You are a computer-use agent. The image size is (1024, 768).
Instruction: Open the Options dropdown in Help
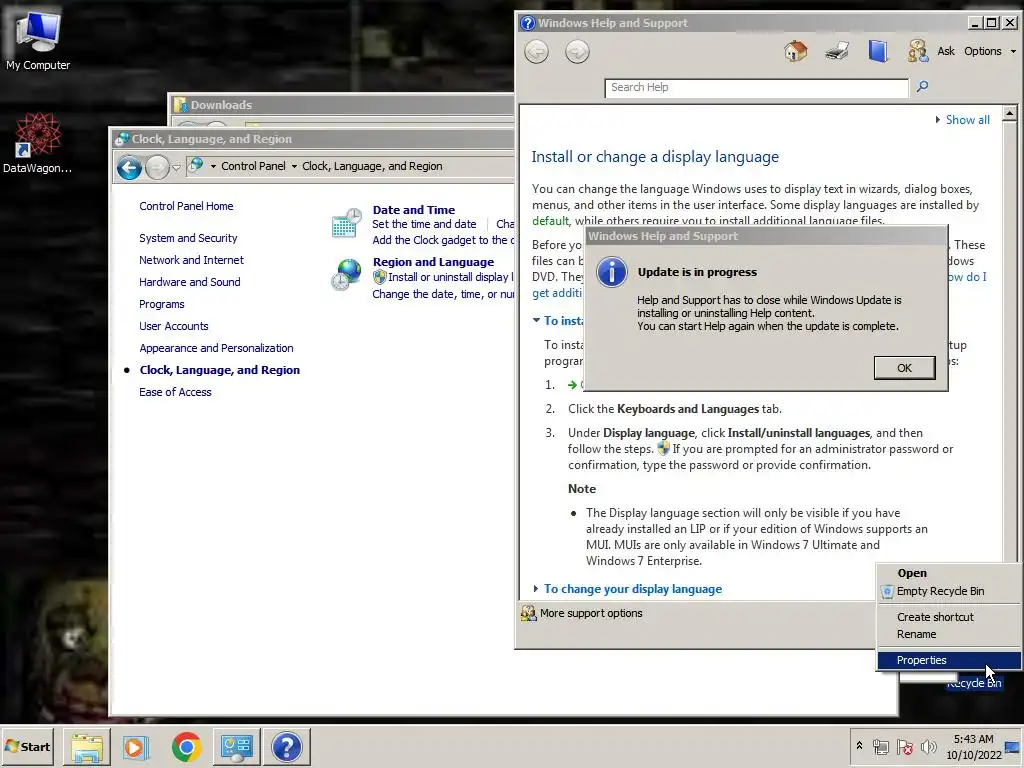pyautogui.click(x=989, y=51)
